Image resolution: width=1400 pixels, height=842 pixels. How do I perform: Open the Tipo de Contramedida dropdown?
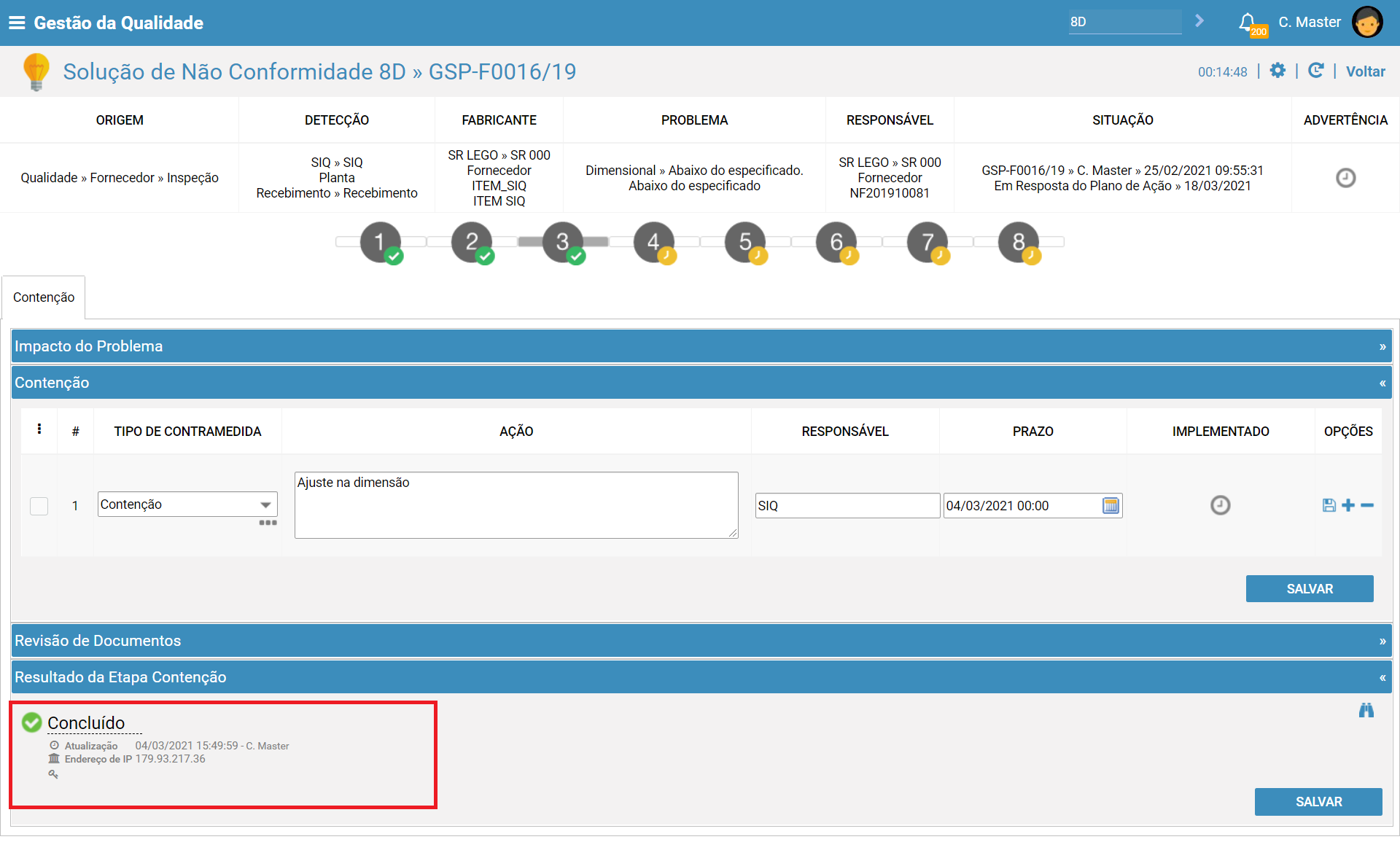click(x=187, y=504)
